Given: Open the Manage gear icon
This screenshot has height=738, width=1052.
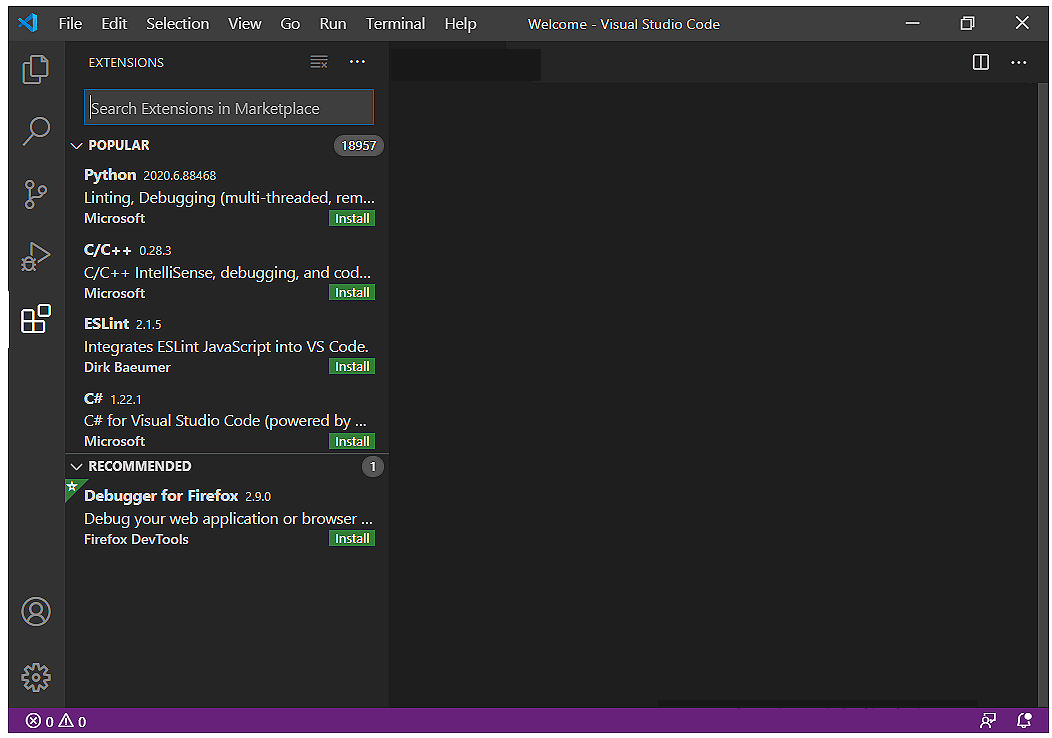Looking at the screenshot, I should tap(36, 677).
